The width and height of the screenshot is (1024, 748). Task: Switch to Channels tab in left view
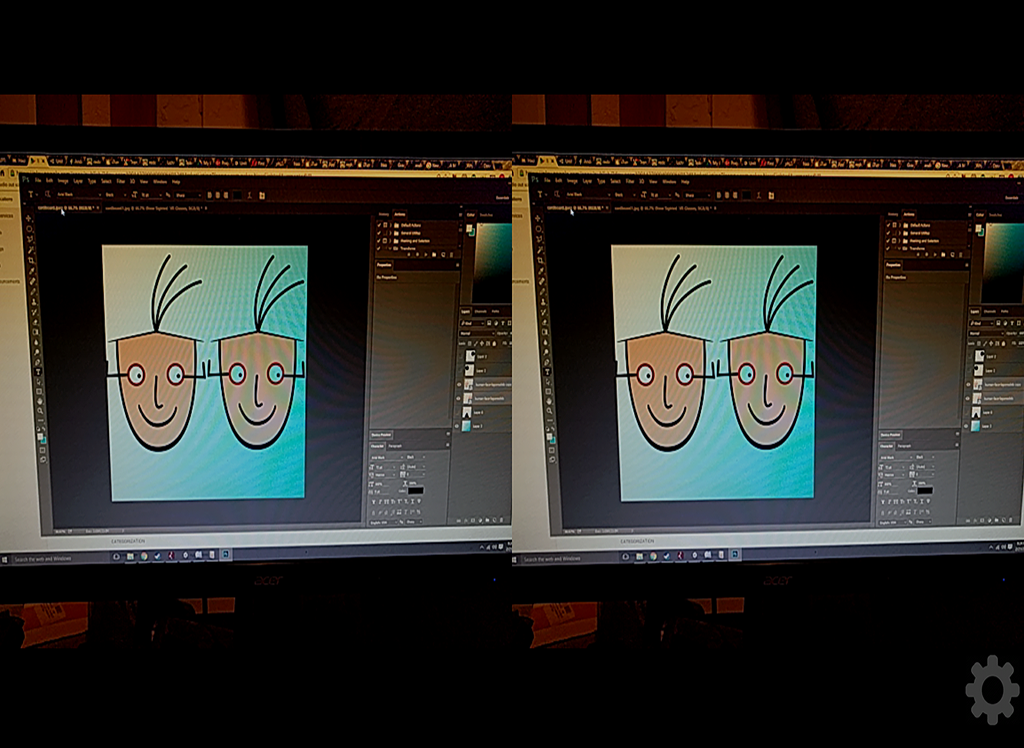tap(481, 312)
